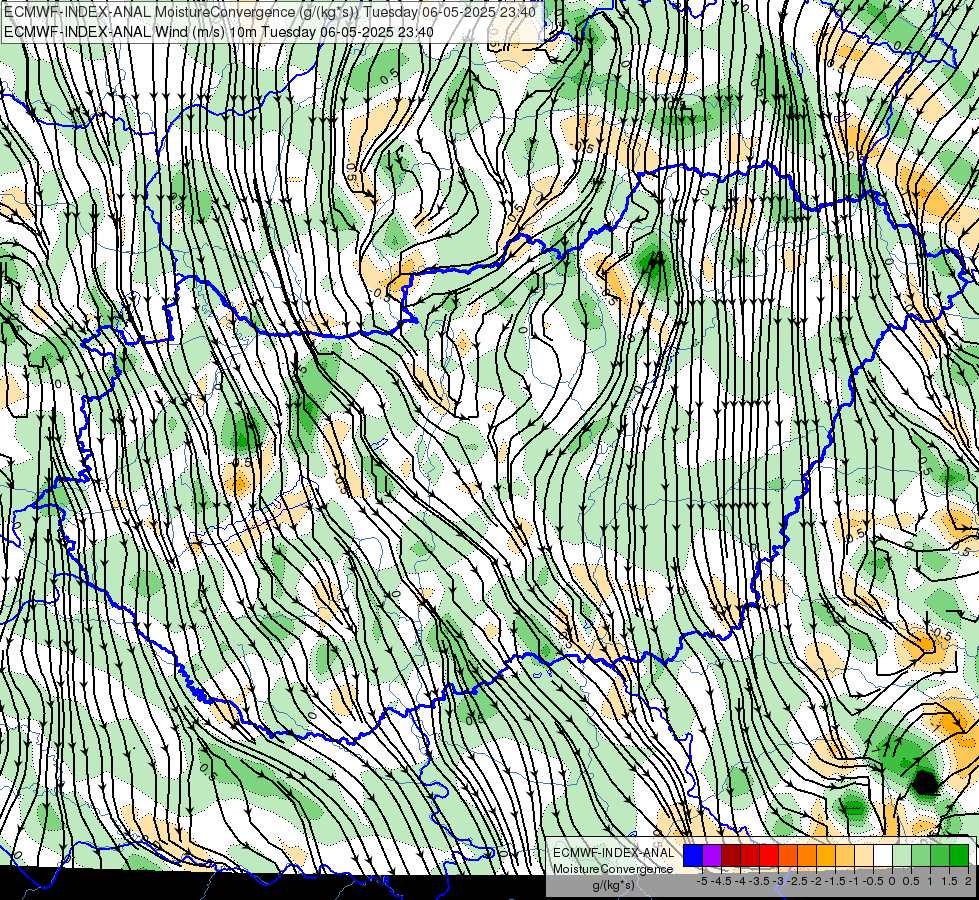The width and height of the screenshot is (979, 900).
Task: Click the Wind (m/s) 10m title line
Action: (219, 32)
